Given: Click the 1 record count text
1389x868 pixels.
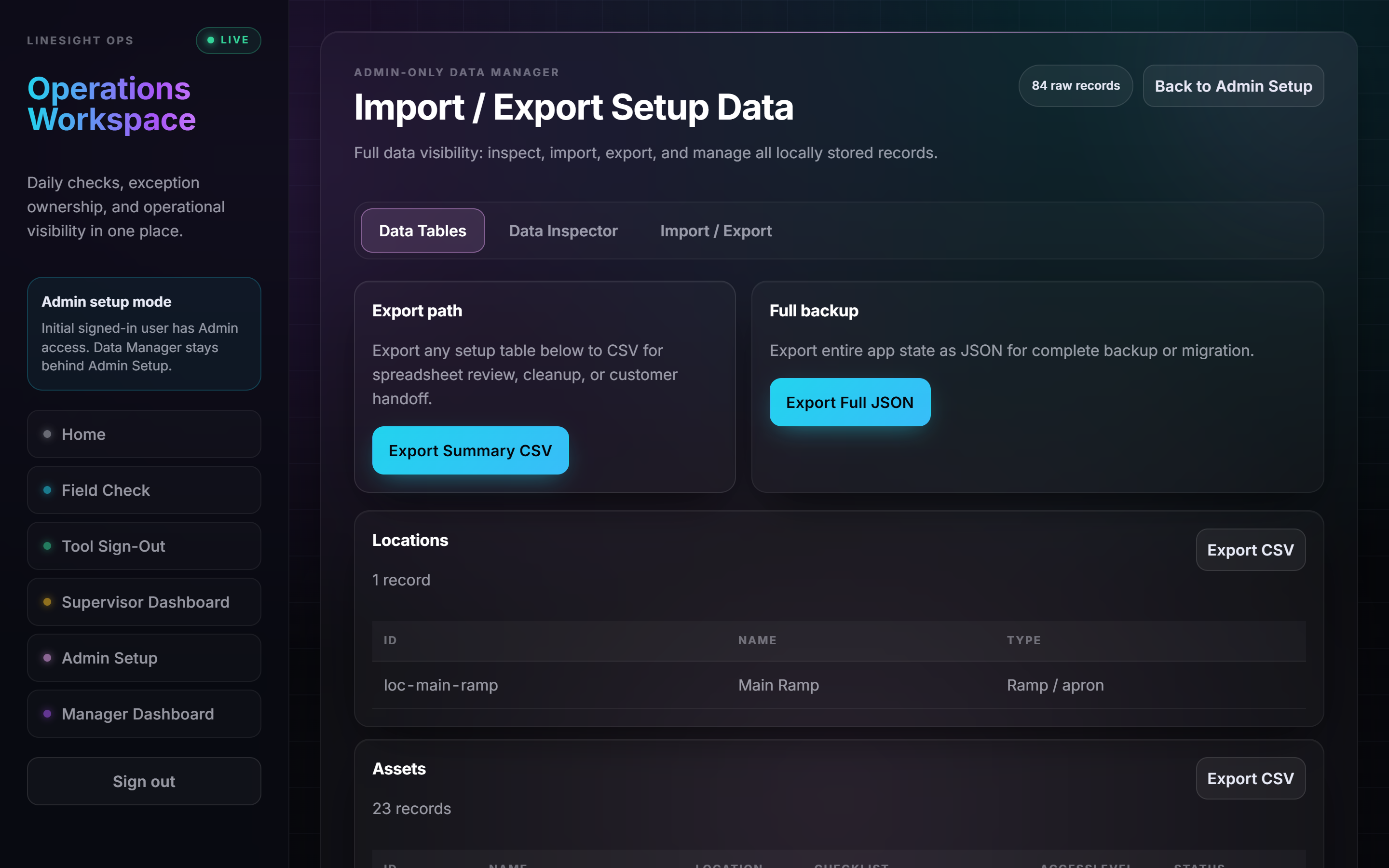Looking at the screenshot, I should (401, 580).
